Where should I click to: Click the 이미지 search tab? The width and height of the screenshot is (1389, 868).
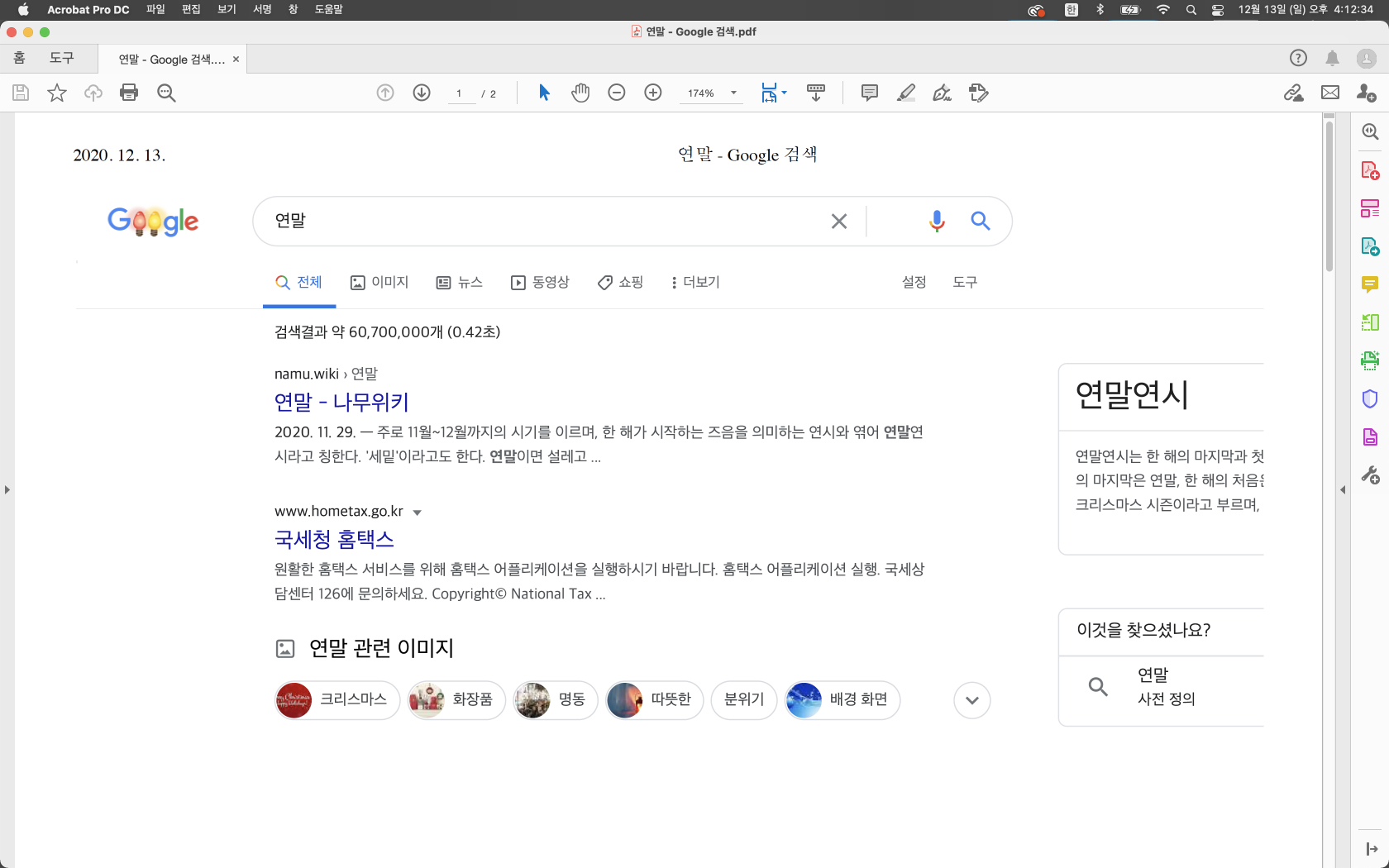coord(379,283)
